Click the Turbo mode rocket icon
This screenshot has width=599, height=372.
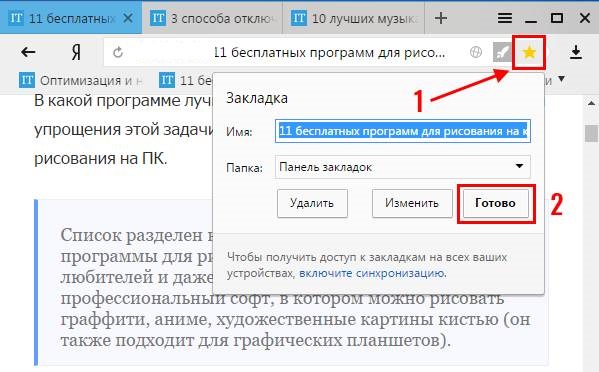pyautogui.click(x=502, y=52)
